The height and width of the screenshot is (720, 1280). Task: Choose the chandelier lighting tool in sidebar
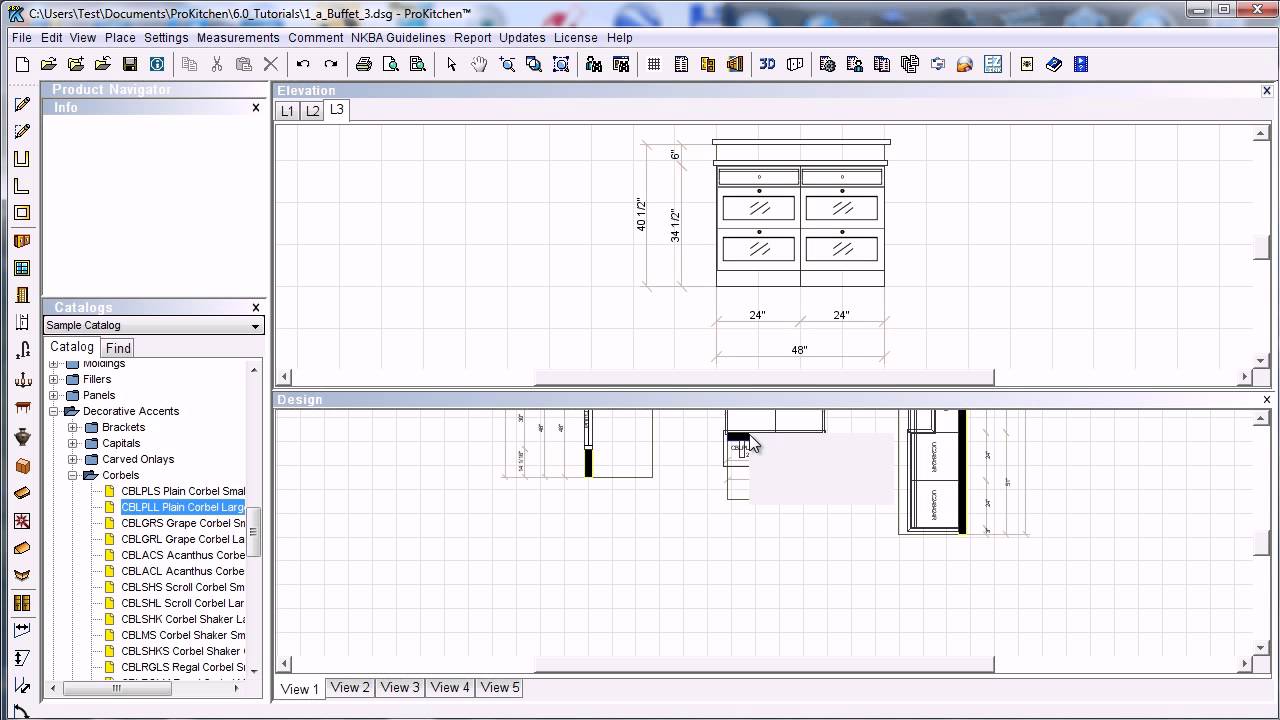point(22,380)
